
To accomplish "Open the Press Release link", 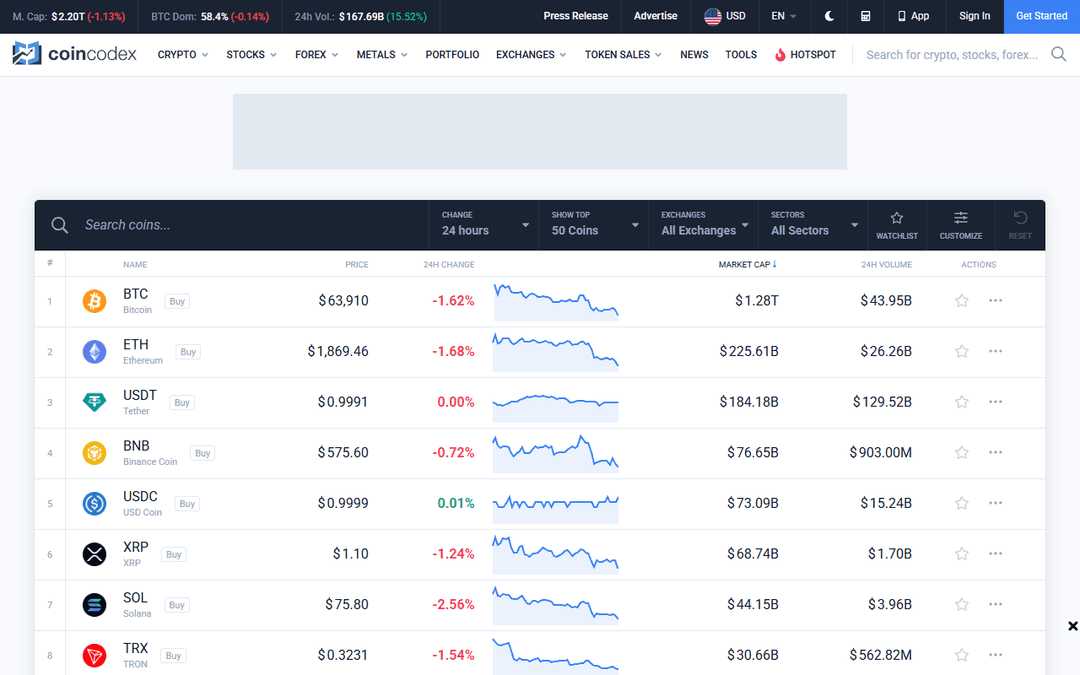I will [x=576, y=16].
